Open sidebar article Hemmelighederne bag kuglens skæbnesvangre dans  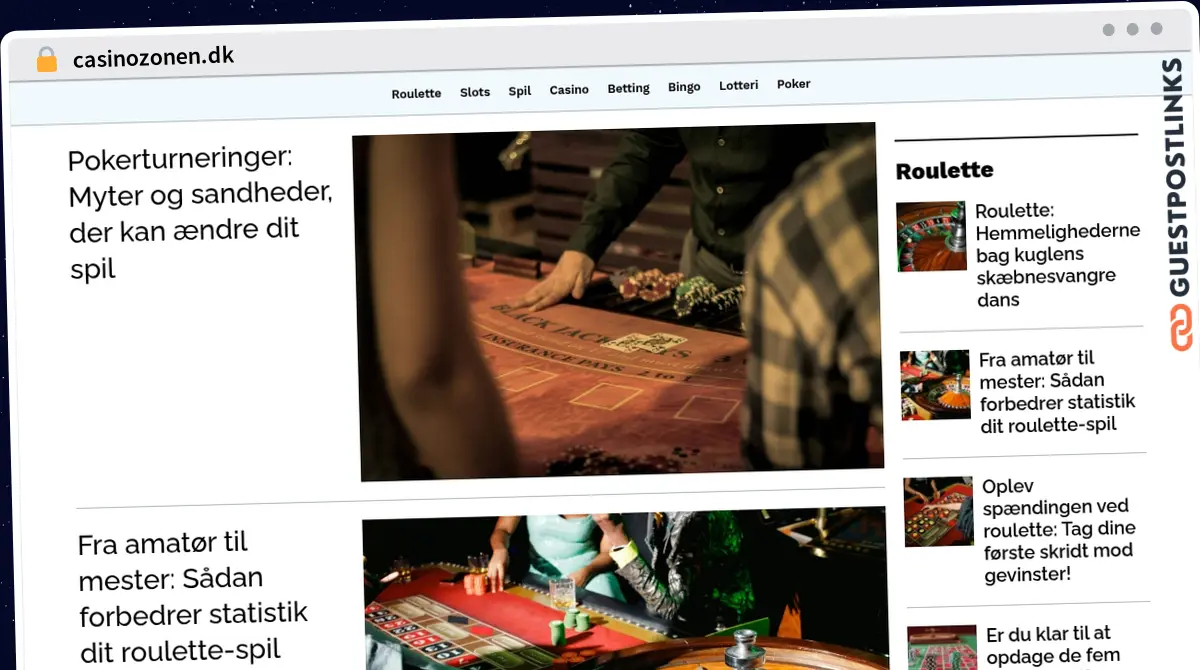tap(1058, 255)
